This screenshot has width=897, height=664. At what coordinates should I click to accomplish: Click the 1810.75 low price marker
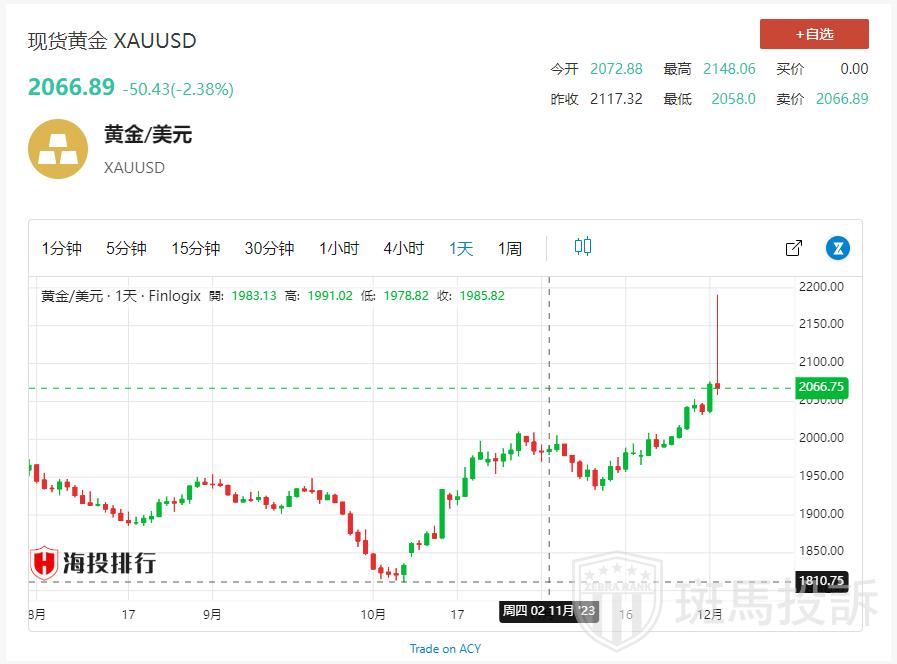tap(821, 581)
